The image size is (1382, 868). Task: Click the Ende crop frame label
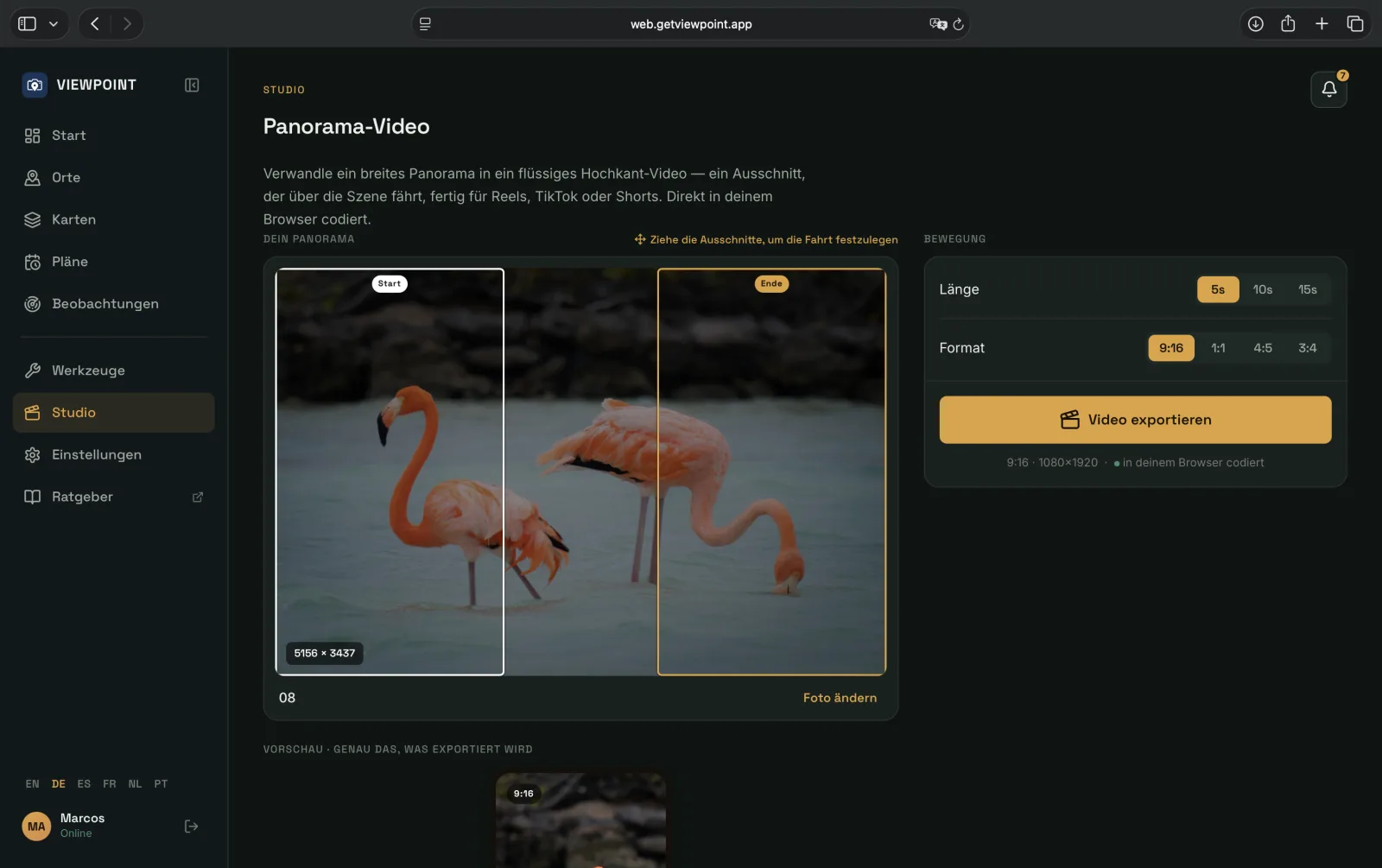point(771,283)
